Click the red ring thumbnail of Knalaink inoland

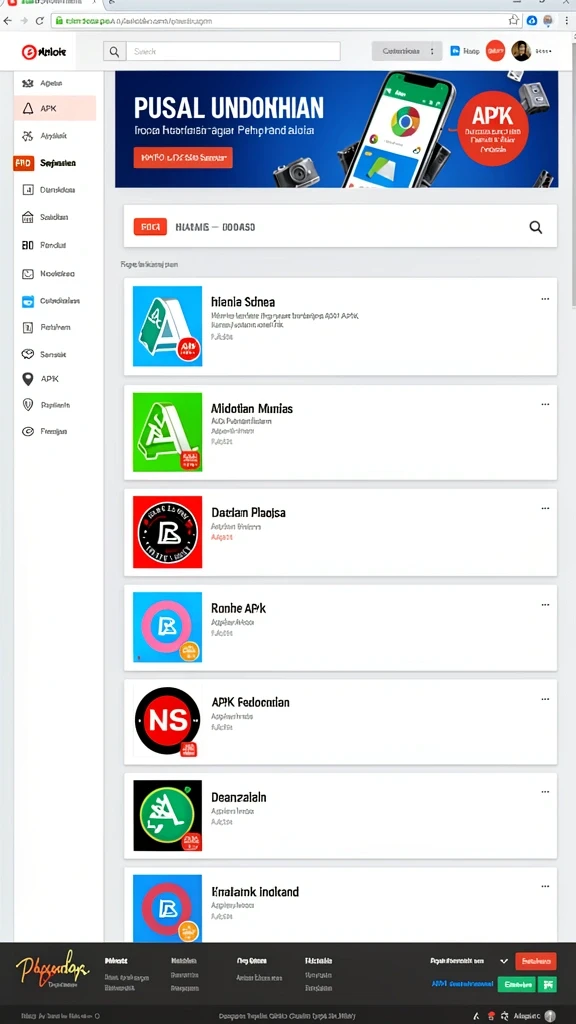coord(167,908)
